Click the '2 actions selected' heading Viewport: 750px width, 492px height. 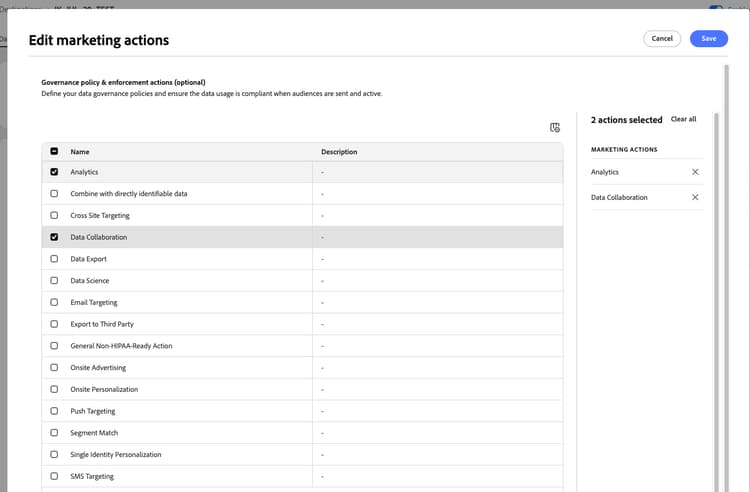(x=627, y=120)
